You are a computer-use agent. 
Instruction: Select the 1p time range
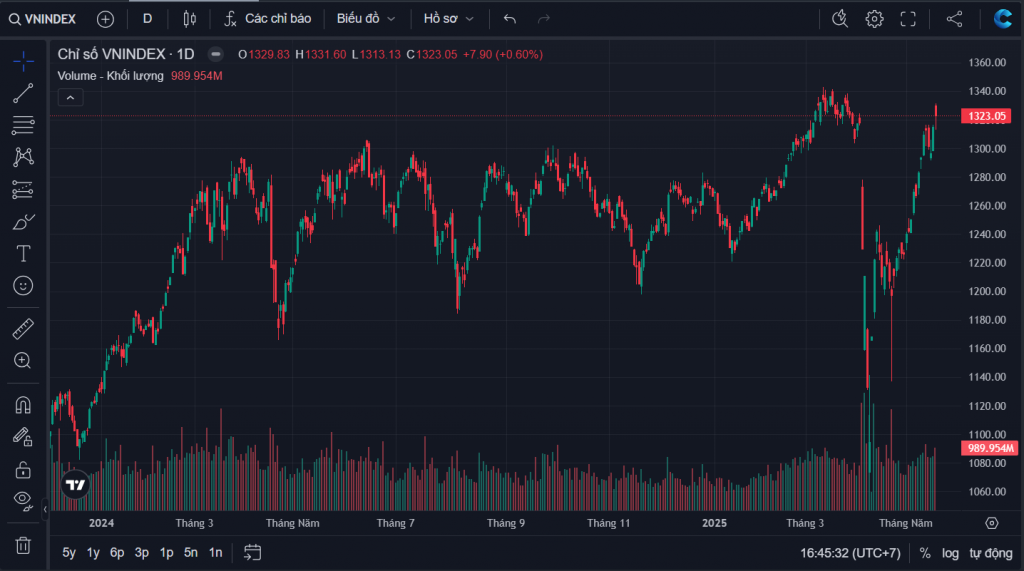point(167,553)
